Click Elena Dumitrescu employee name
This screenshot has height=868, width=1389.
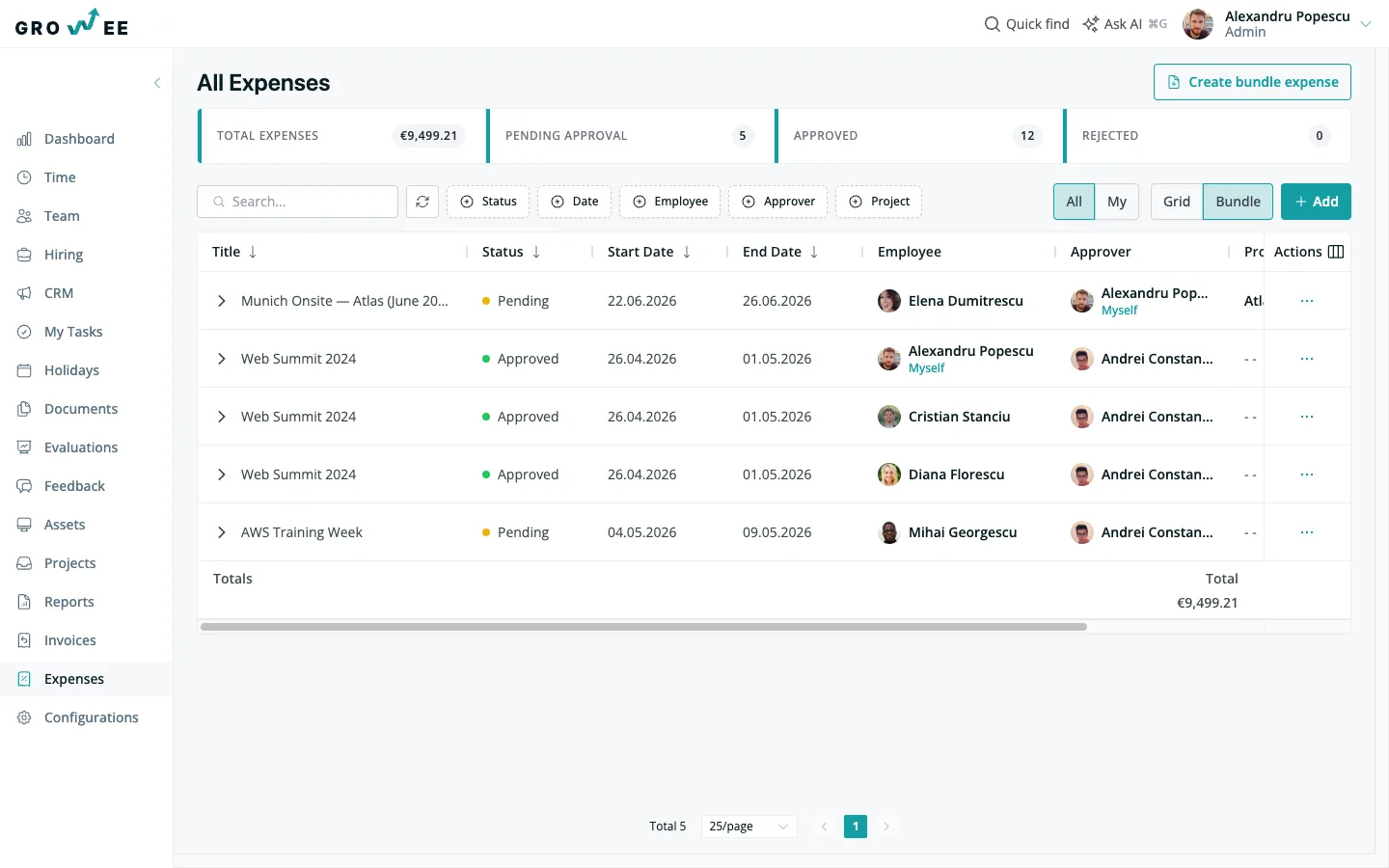click(x=966, y=301)
